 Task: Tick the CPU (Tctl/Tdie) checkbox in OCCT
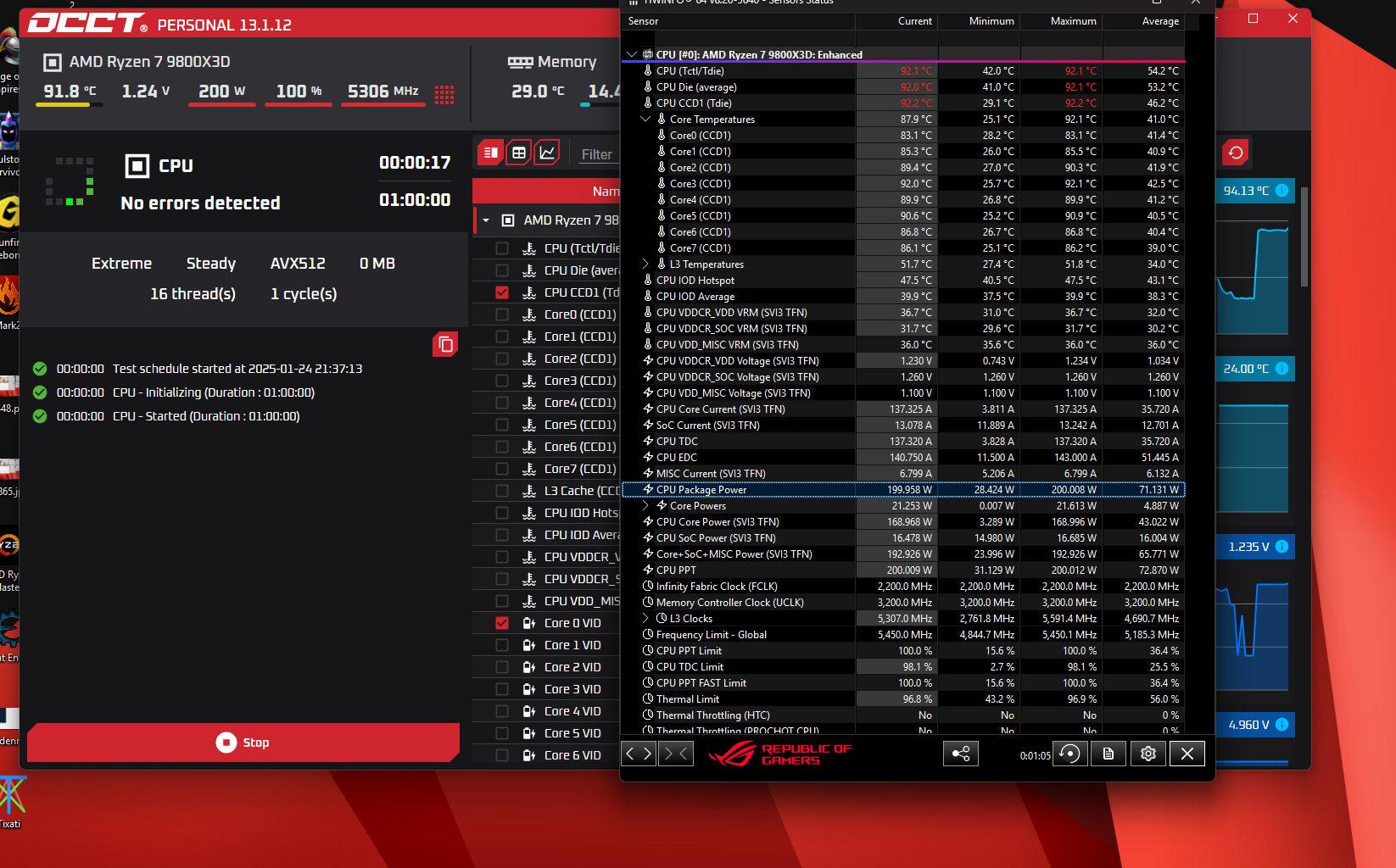click(x=502, y=248)
